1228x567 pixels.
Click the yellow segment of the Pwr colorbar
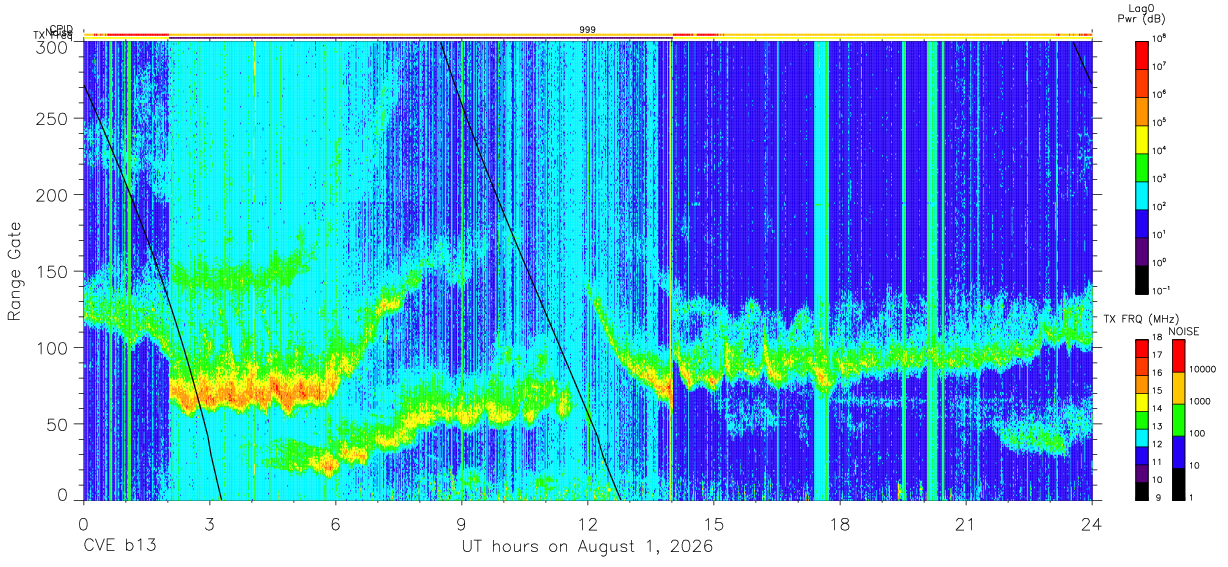point(1141,138)
